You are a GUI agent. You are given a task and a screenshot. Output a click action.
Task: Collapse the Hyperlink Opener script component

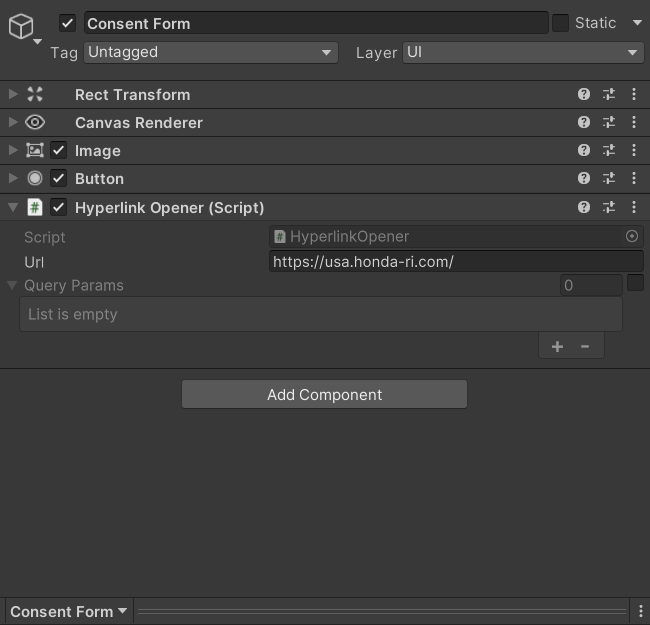tap(13, 207)
